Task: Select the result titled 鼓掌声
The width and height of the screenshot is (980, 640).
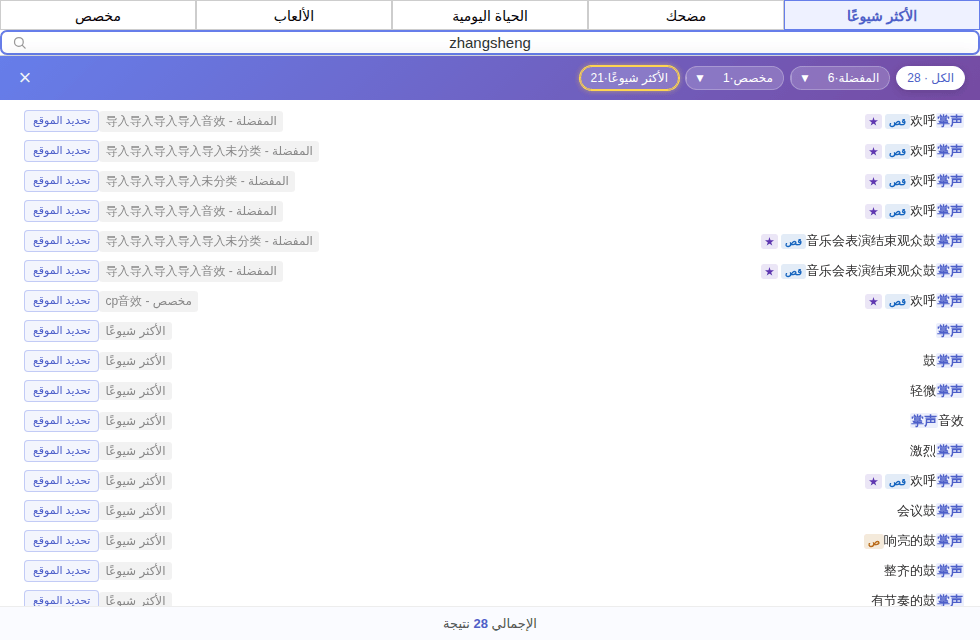Action: pyautogui.click(x=943, y=361)
